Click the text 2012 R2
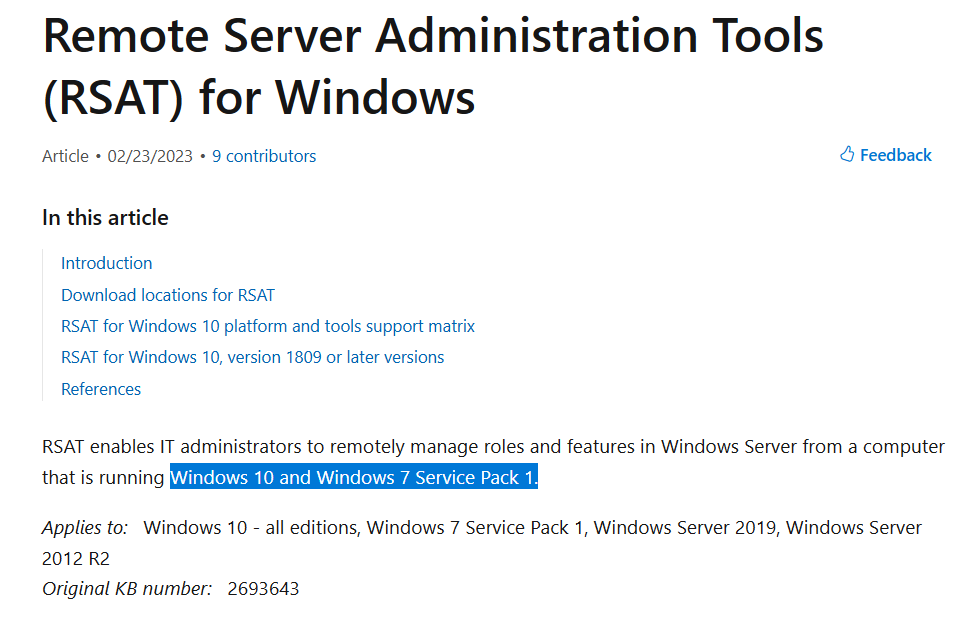This screenshot has height=633, width=976. pos(76,559)
